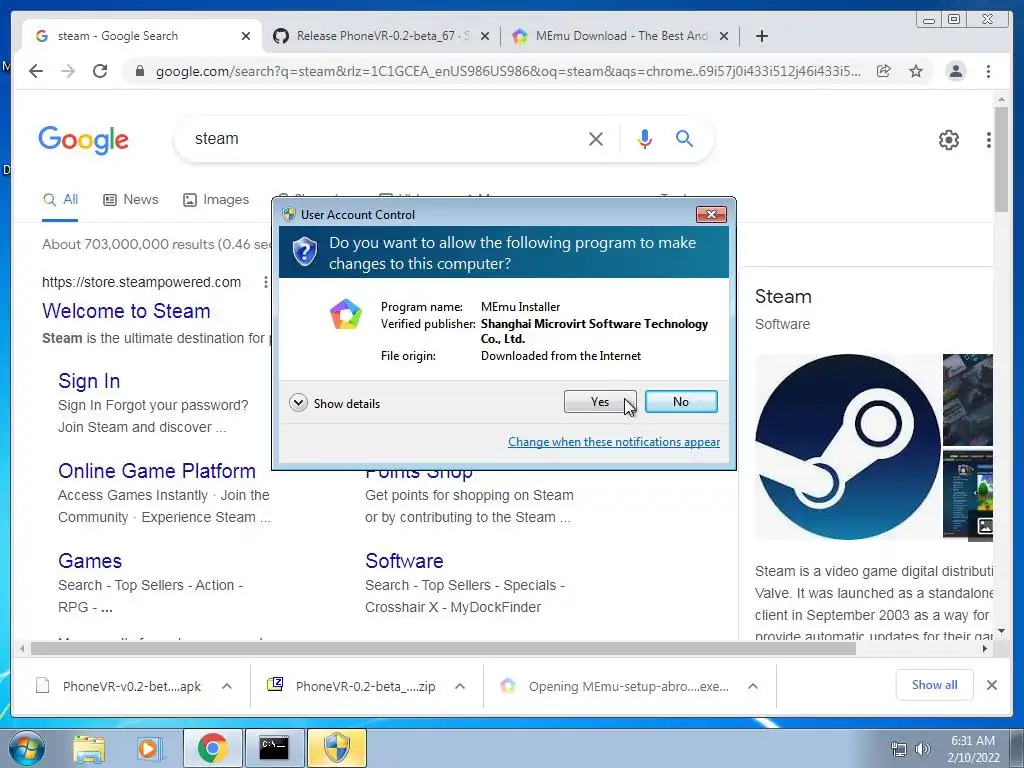Open the Games sitelink
1024x768 pixels.
point(90,561)
